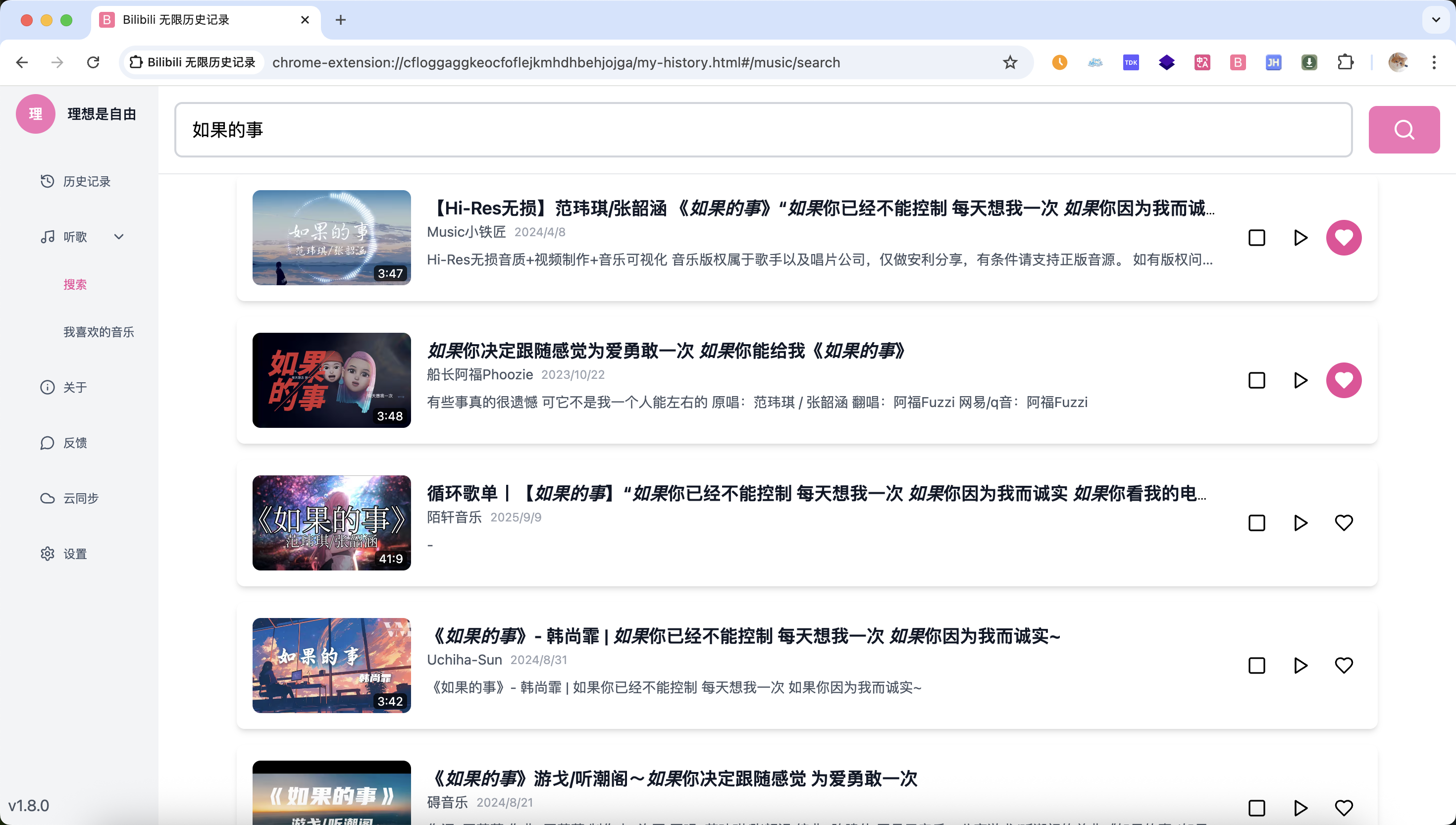
Task: Play the 游戈/听潮阁 碍音乐 song
Action: coord(1300,809)
